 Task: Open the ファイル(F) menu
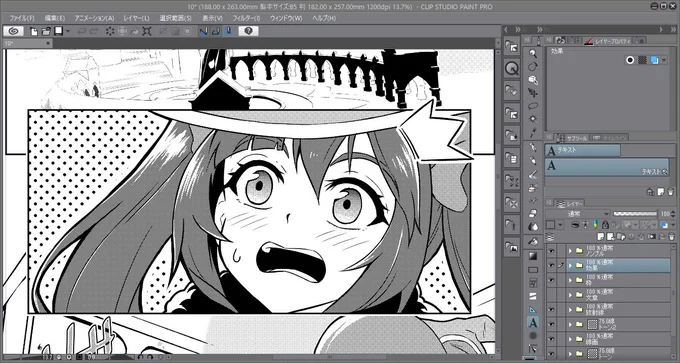coord(22,19)
